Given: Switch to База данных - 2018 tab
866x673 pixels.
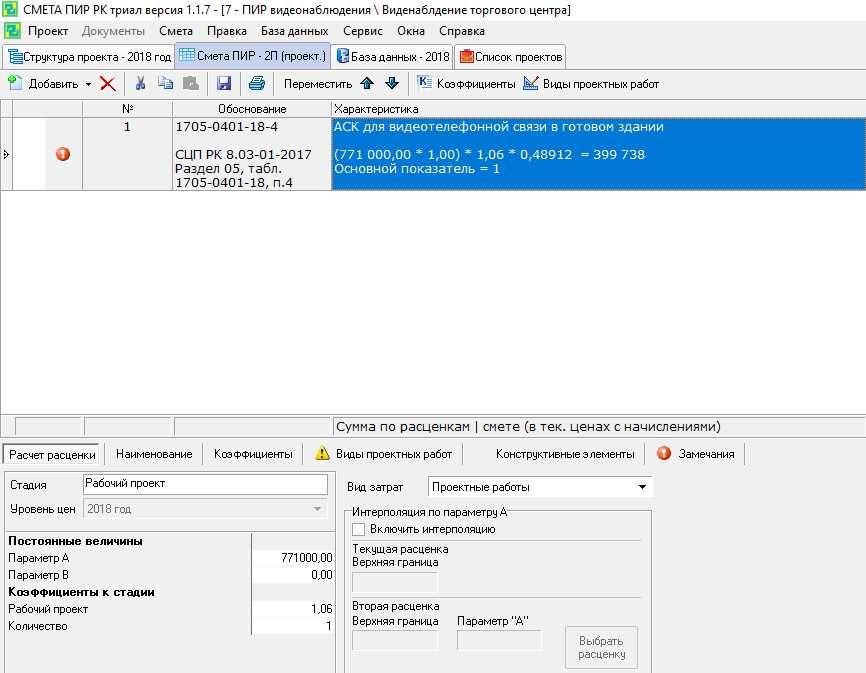Looking at the screenshot, I should (x=393, y=57).
